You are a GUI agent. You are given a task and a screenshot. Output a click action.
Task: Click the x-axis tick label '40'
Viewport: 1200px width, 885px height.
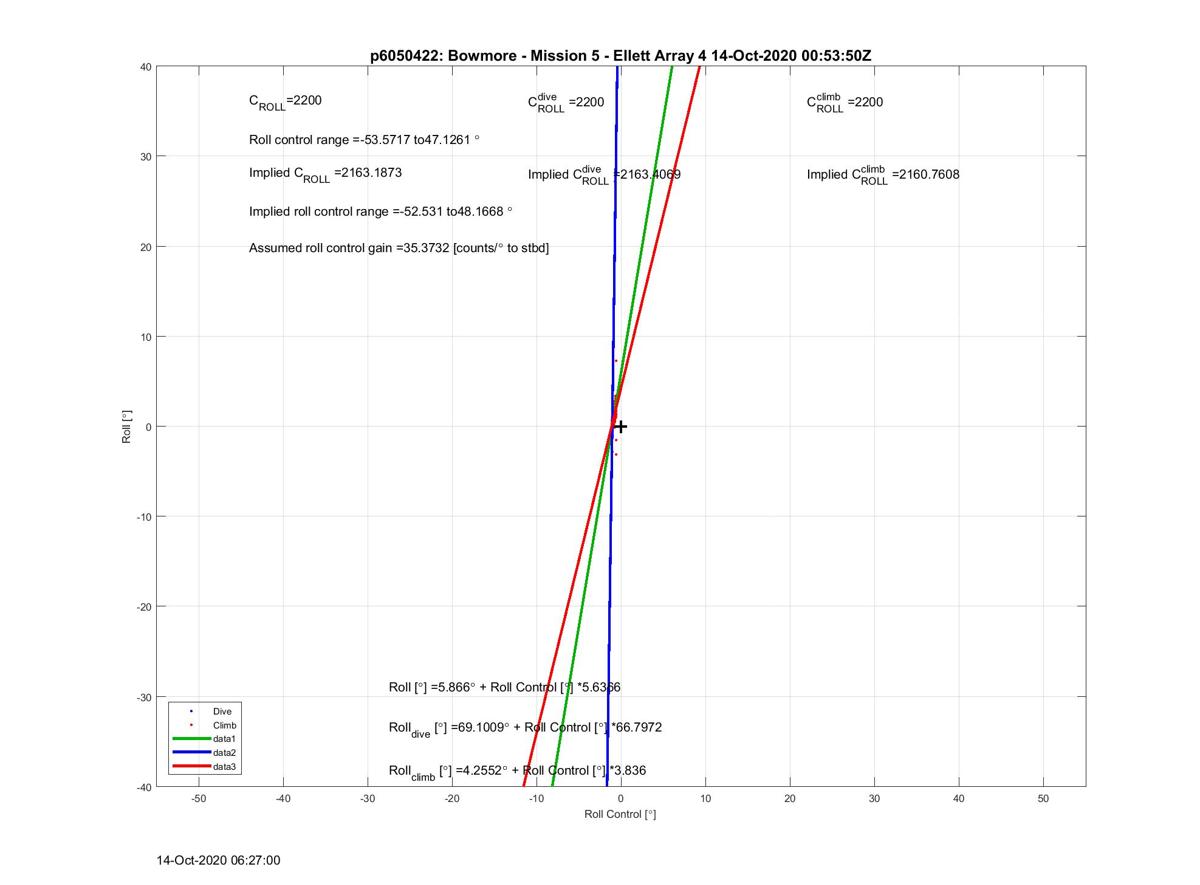(x=959, y=799)
